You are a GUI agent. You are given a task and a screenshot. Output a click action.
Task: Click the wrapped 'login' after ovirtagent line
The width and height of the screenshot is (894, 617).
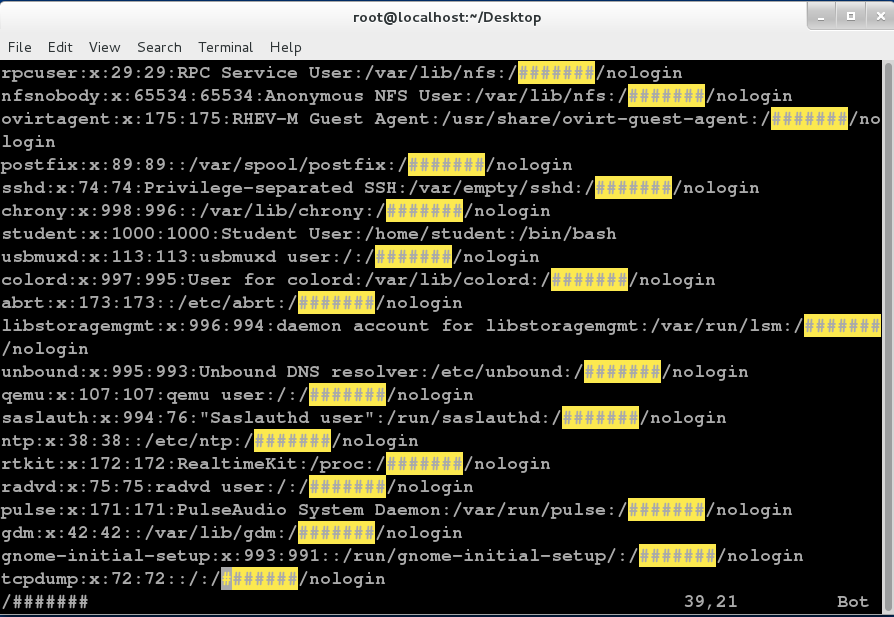[x=29, y=142]
